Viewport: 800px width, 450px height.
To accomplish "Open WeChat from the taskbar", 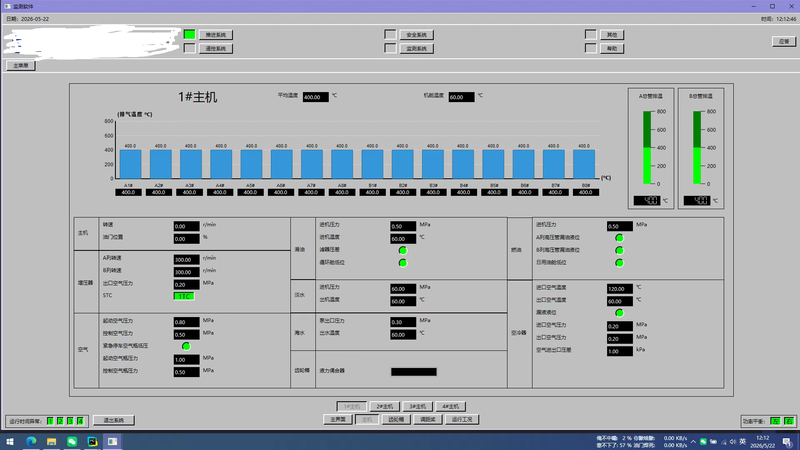I will pos(72,441).
